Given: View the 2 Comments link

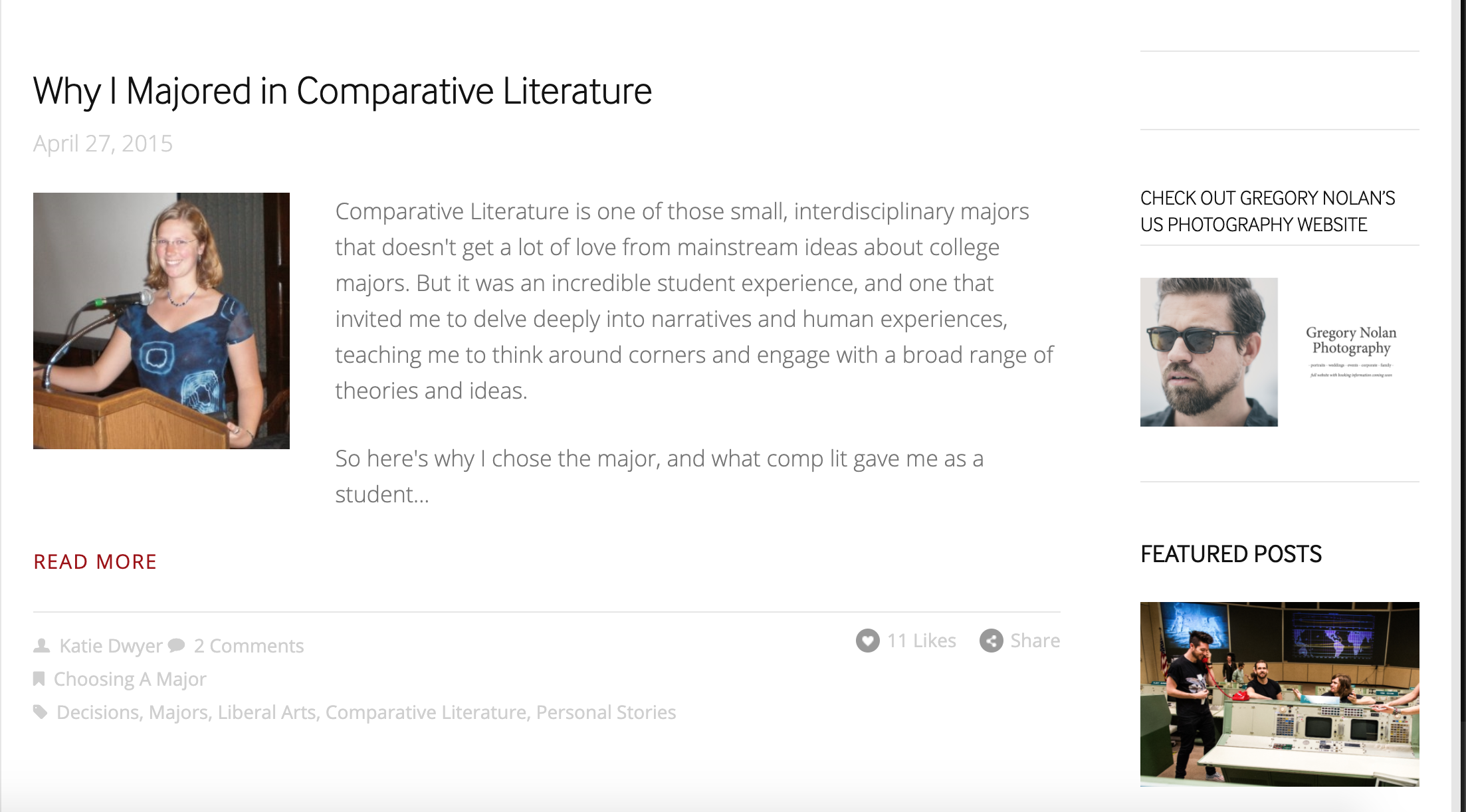Looking at the screenshot, I should pos(249,646).
